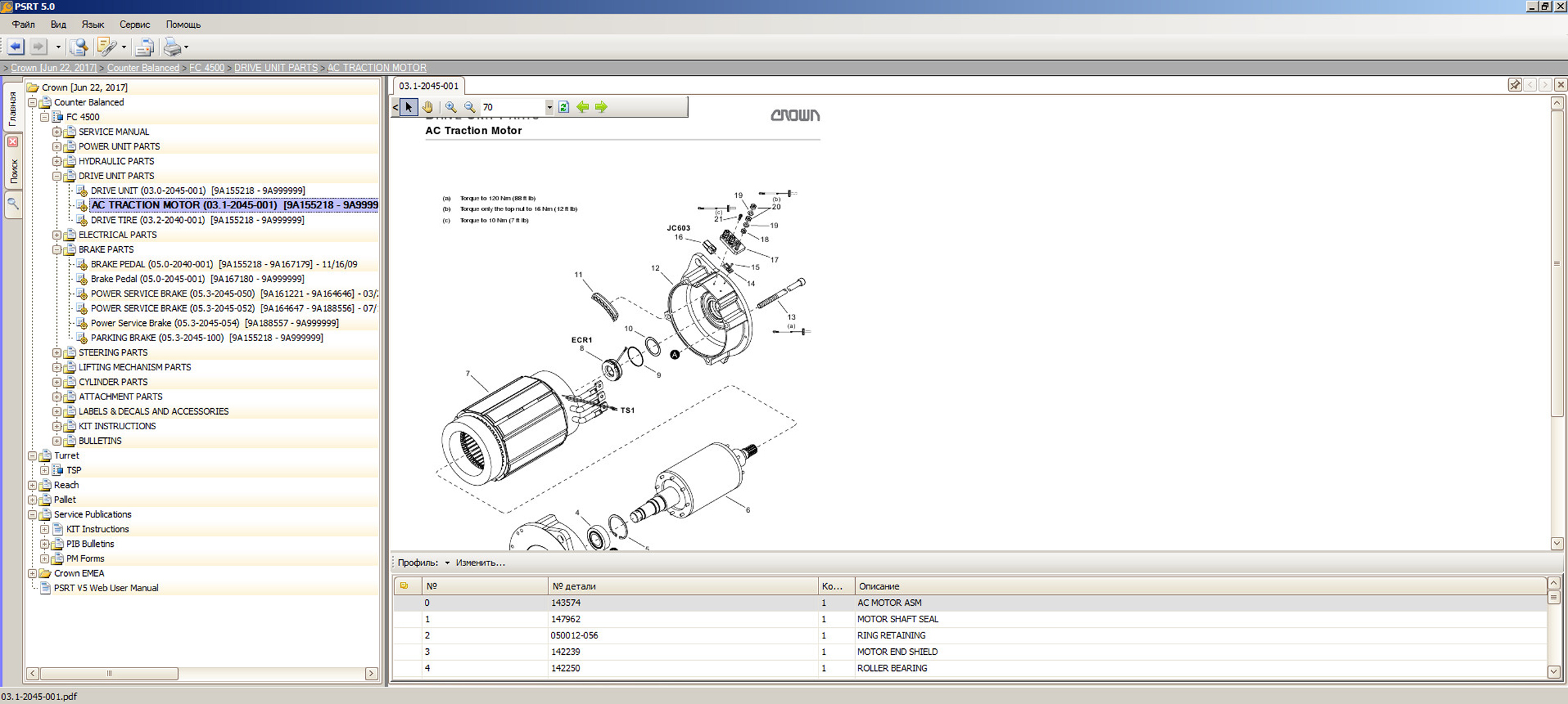Click the zoom in magnifier
1568x704 pixels.
451,107
